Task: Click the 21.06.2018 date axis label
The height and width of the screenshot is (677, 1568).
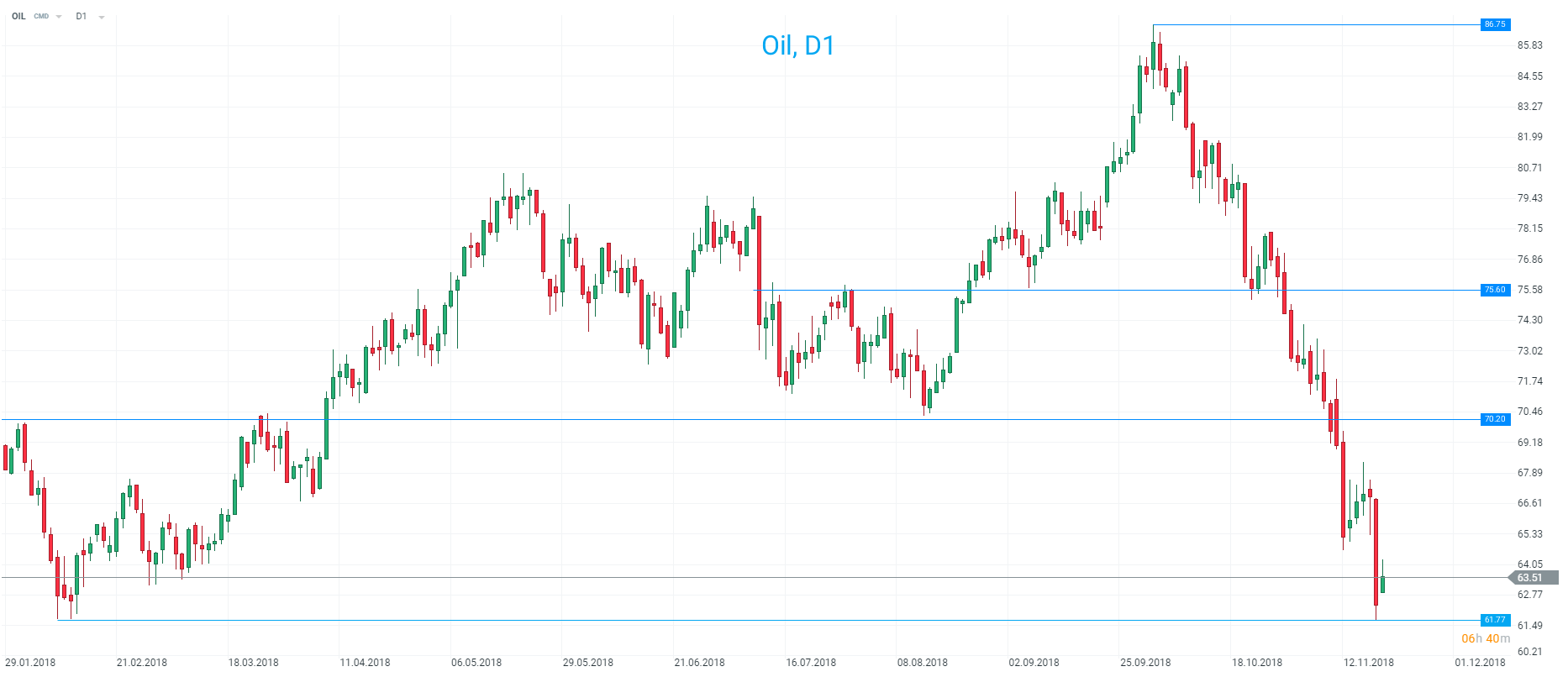Action: 699,663
